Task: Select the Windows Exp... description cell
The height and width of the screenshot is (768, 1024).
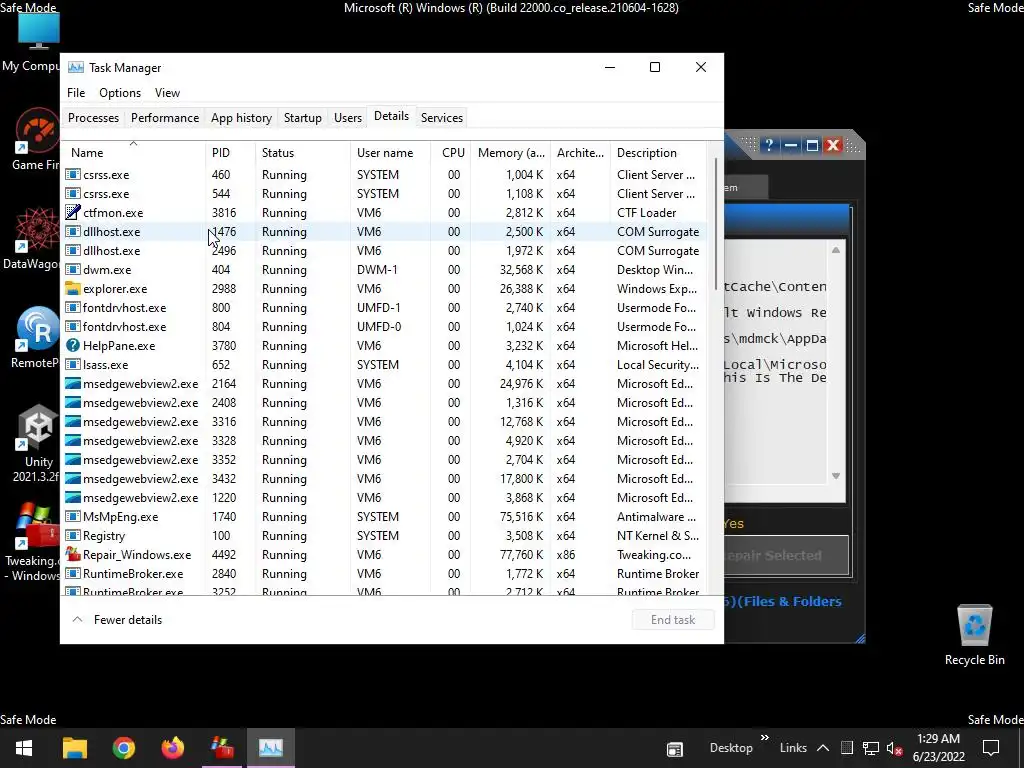Action: point(657,289)
